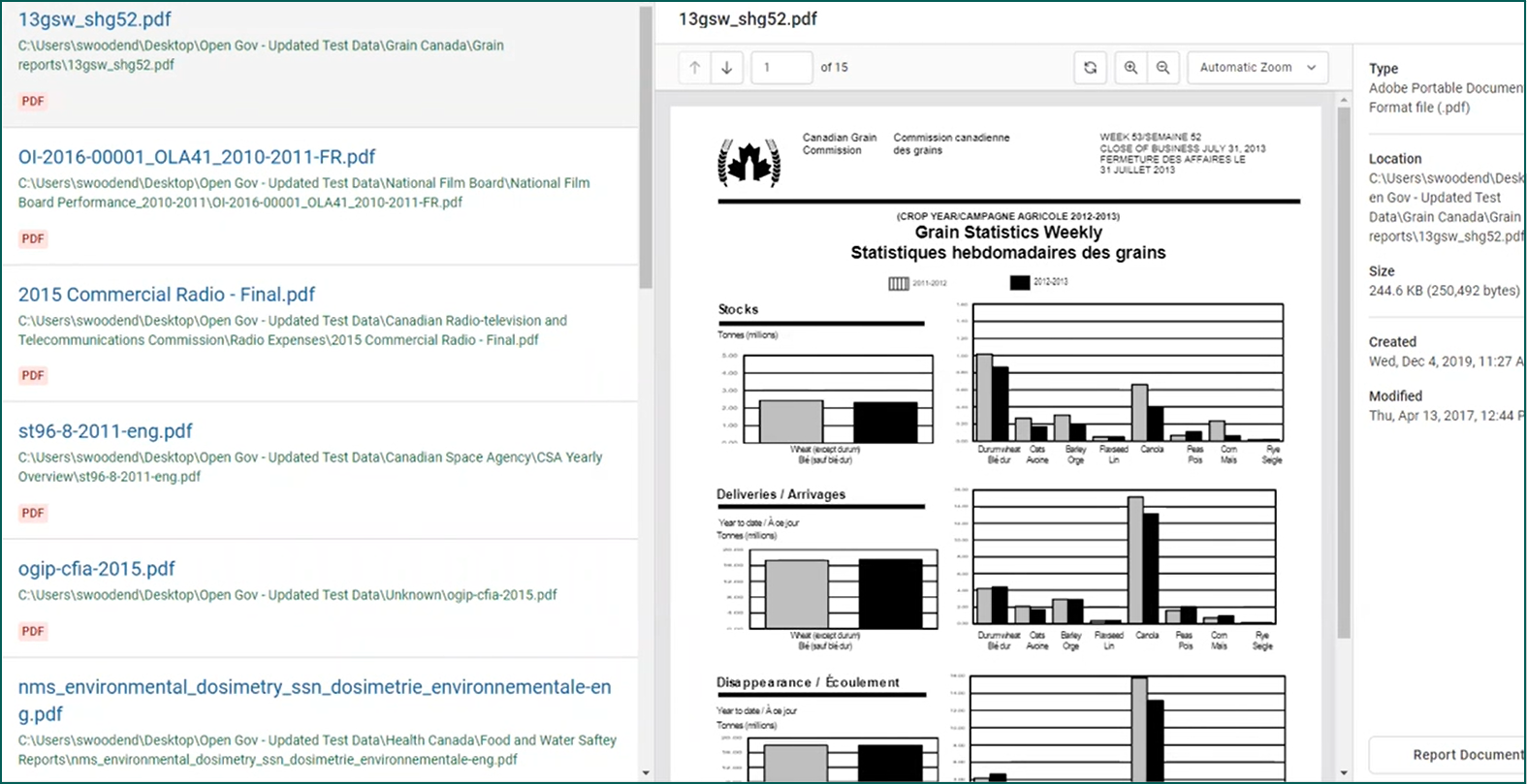Click the results list scrollbar thumb
The width and height of the screenshot is (1527, 784).
(x=646, y=145)
